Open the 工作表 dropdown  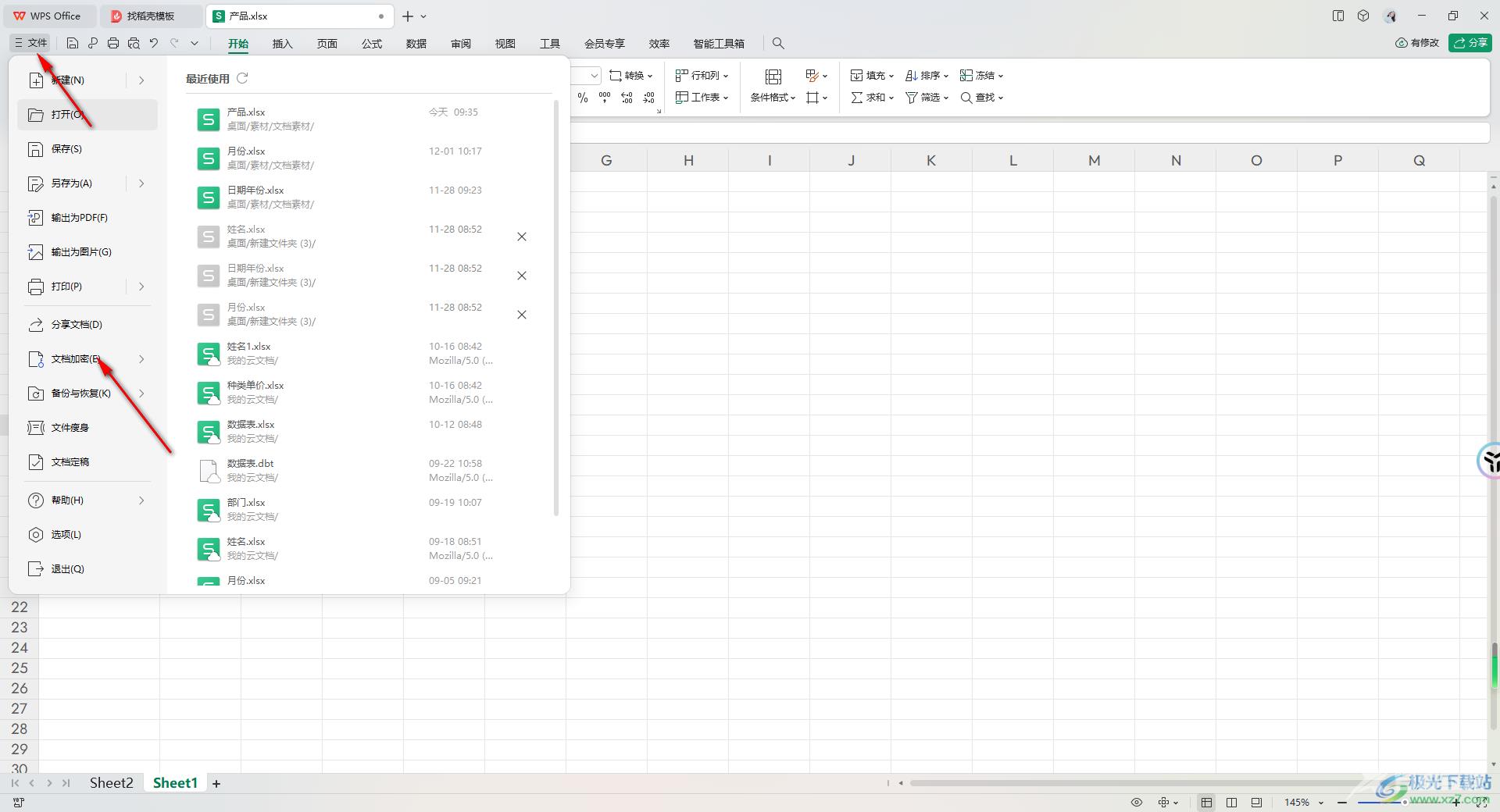tap(702, 98)
